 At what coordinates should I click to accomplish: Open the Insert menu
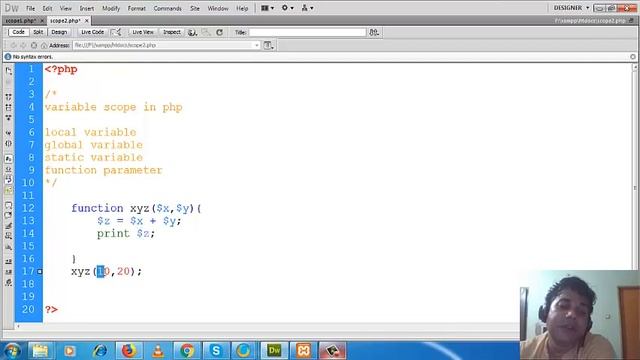[87, 8]
